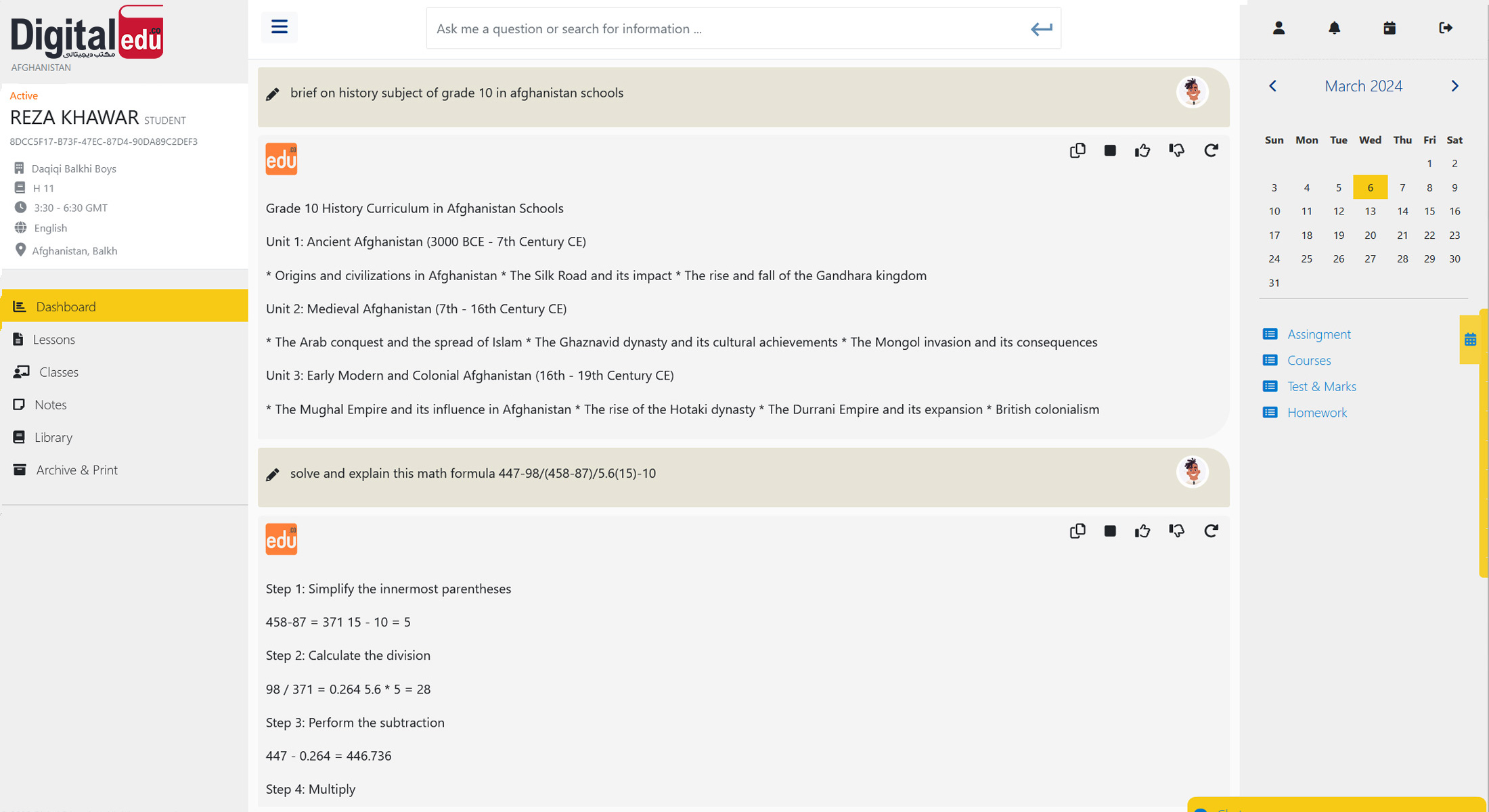The height and width of the screenshot is (812, 1489).
Task: Edit the history question with the pencil icon
Action: point(273,94)
